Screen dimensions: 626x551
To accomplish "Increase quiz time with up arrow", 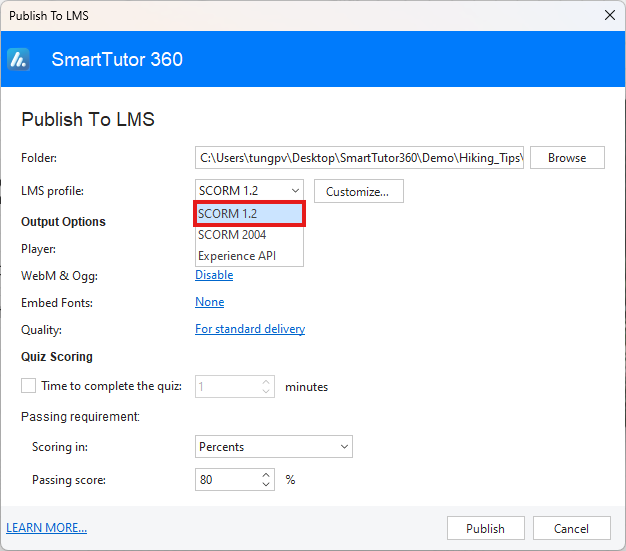I will coord(266,382).
